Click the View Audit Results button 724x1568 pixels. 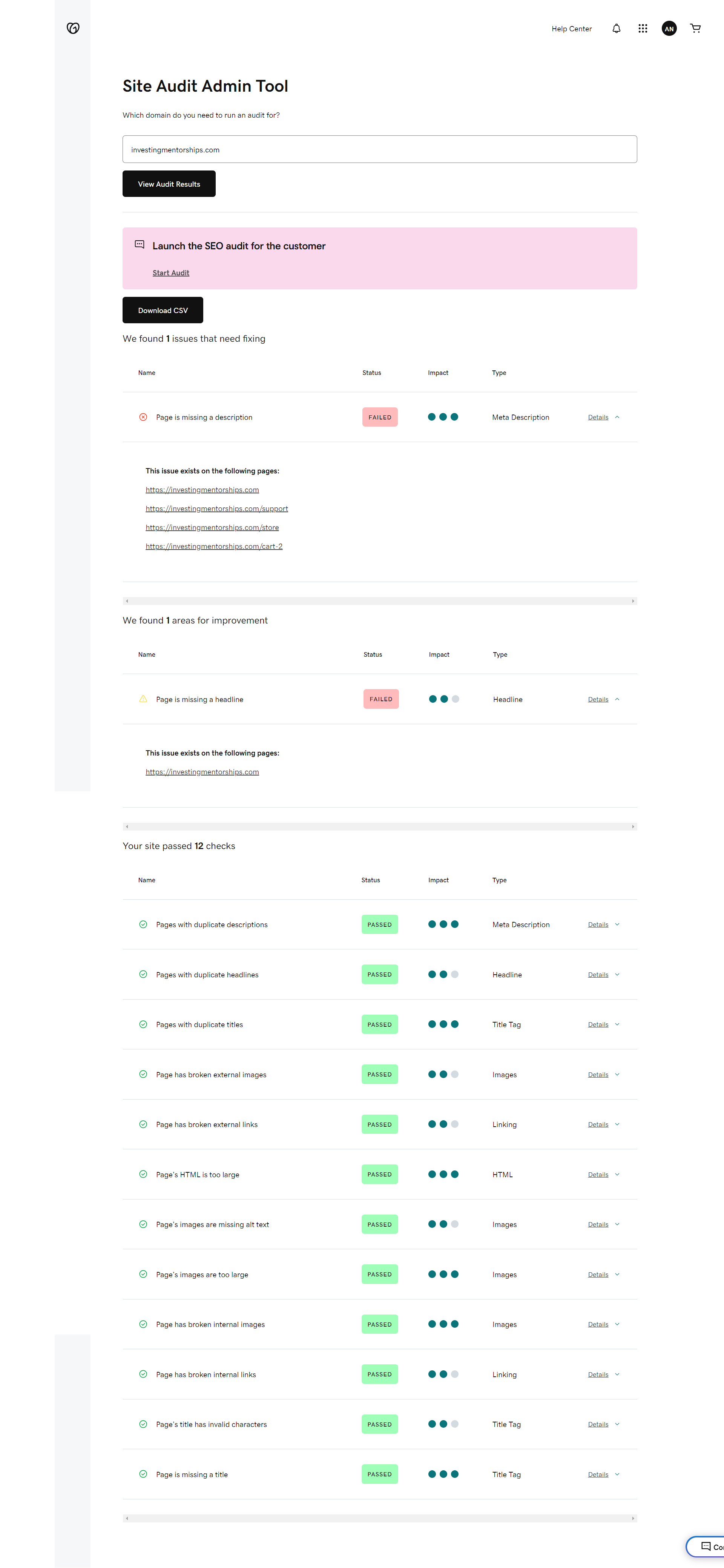(x=169, y=184)
